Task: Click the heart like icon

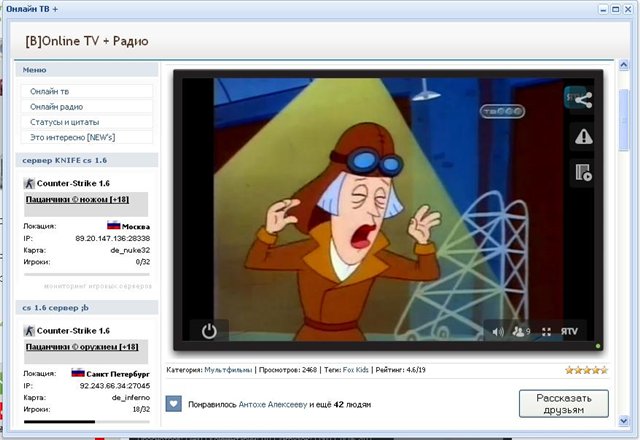Action: point(173,404)
